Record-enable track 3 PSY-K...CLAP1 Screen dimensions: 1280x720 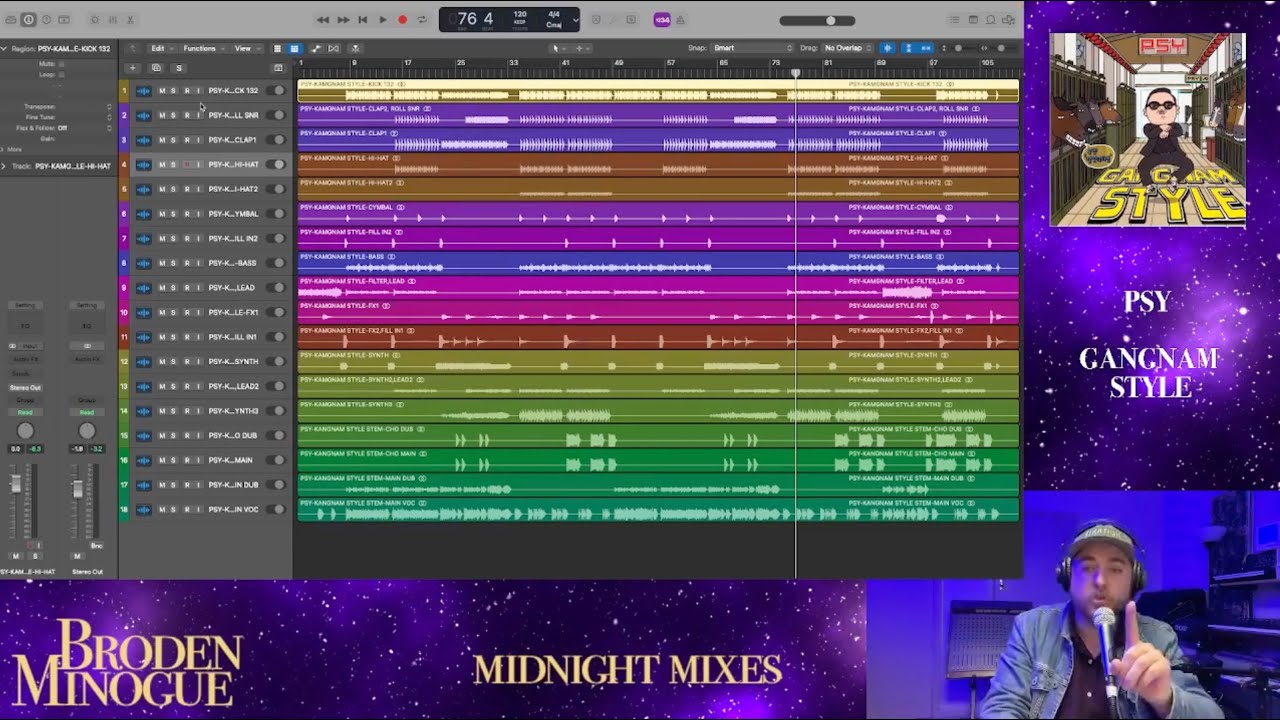pyautogui.click(x=186, y=140)
